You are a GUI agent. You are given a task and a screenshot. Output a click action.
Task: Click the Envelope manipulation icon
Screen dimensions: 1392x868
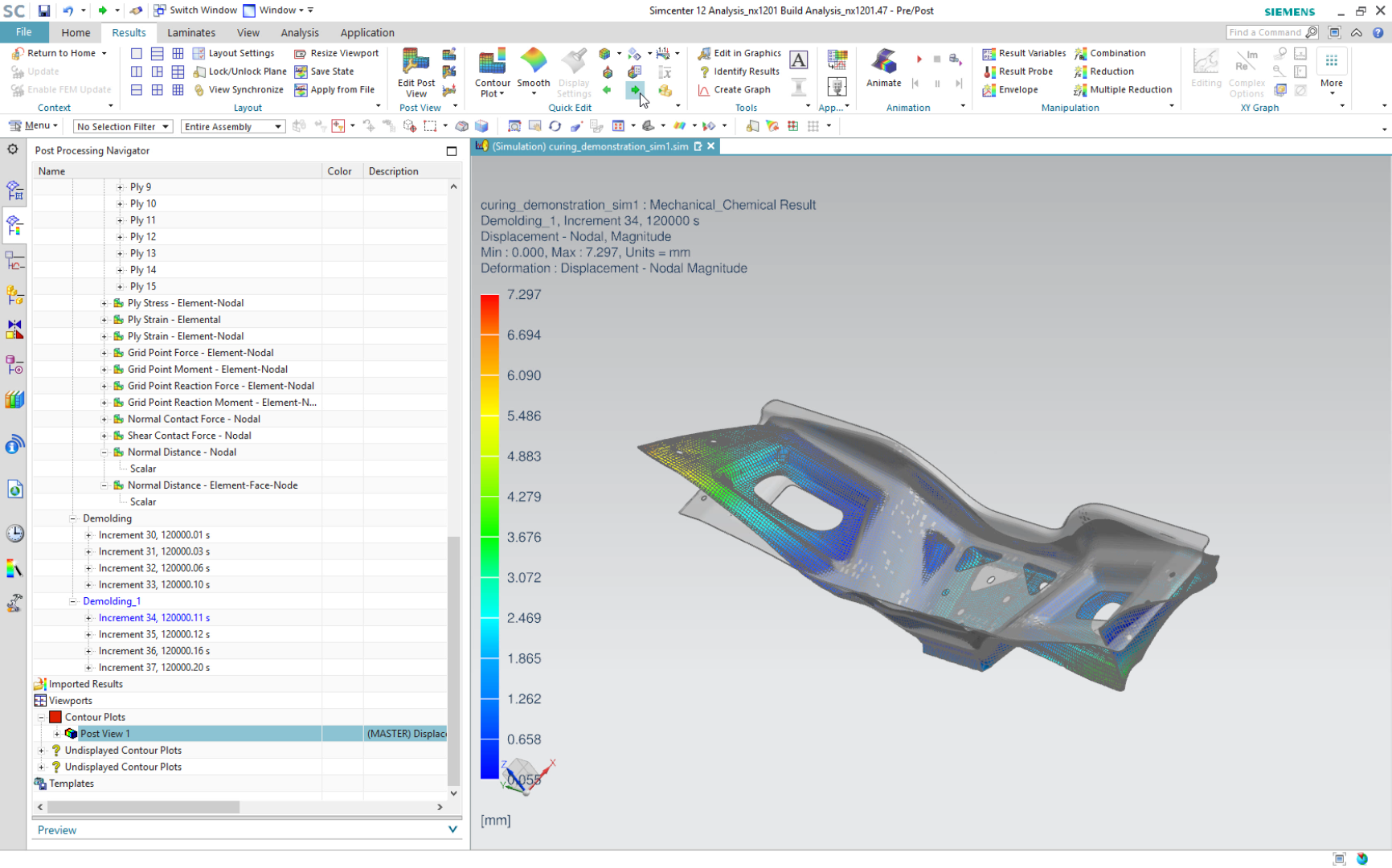tap(1010, 90)
